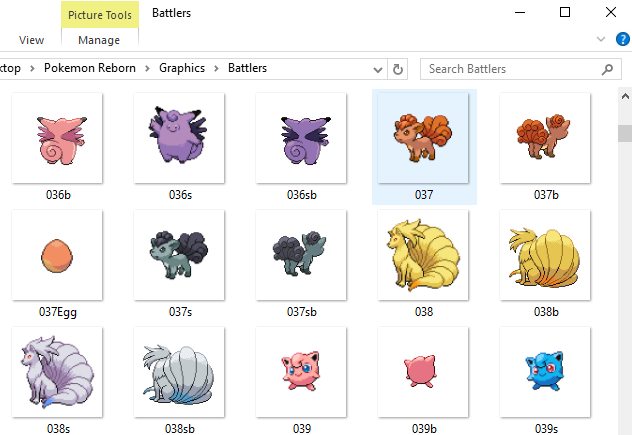Click the magnifier icon in Search Battlers
The image size is (632, 435).
pos(607,69)
